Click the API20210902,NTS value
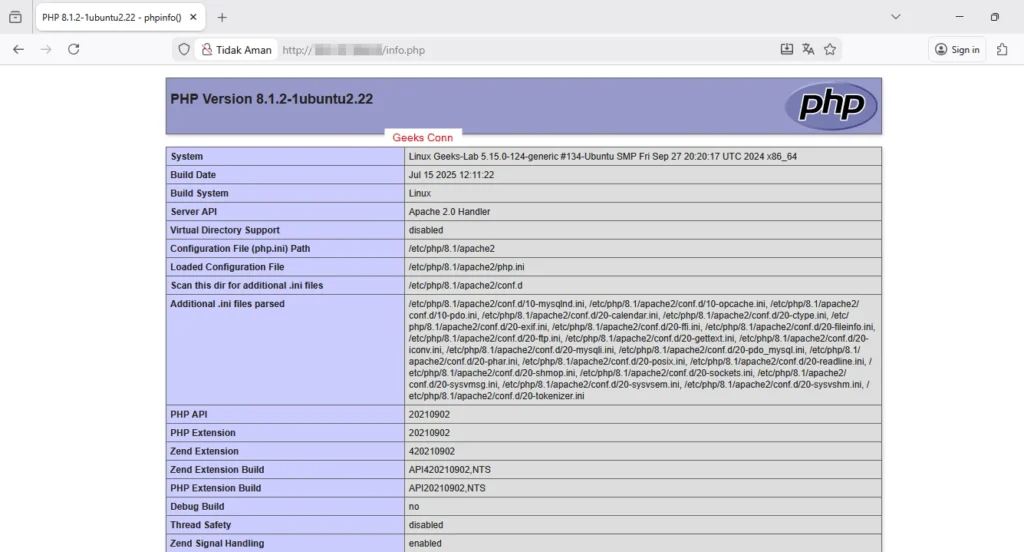1024x552 pixels. [x=447, y=488]
